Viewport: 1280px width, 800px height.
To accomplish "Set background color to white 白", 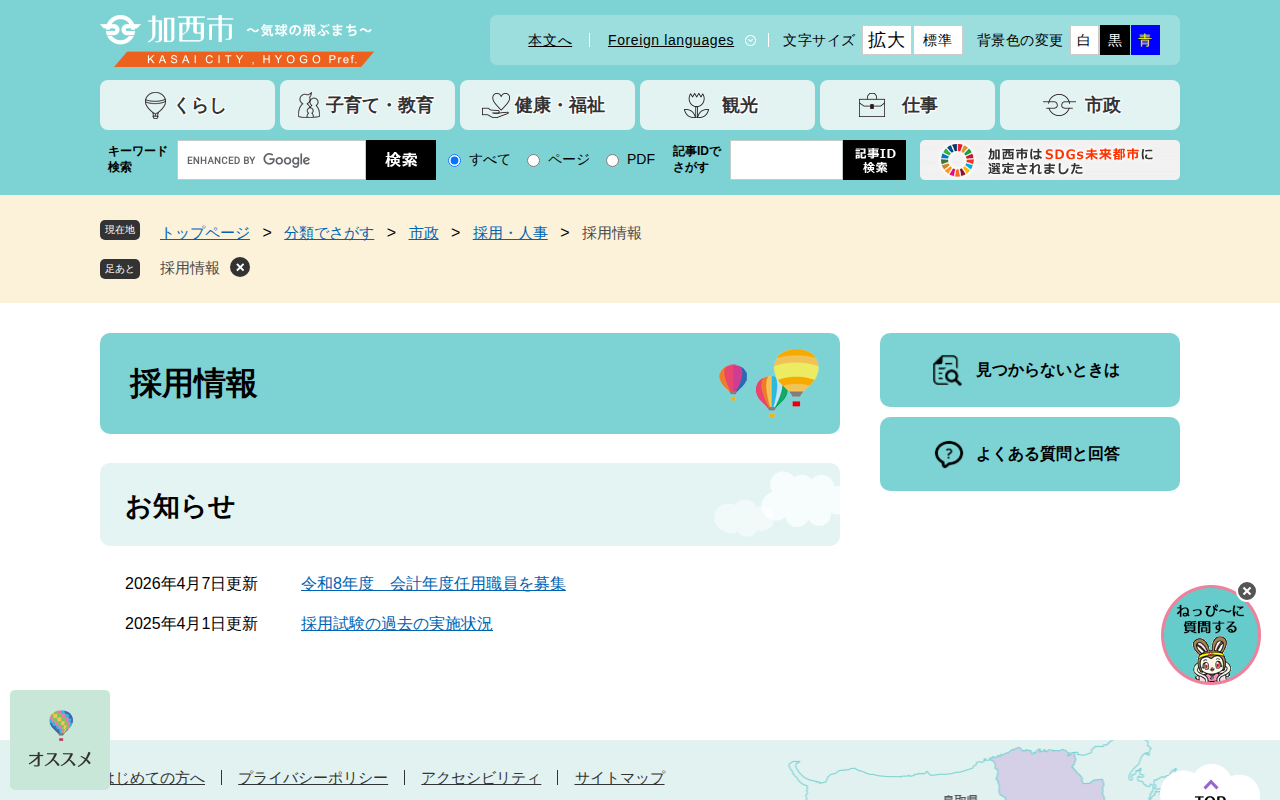I will coord(1084,40).
